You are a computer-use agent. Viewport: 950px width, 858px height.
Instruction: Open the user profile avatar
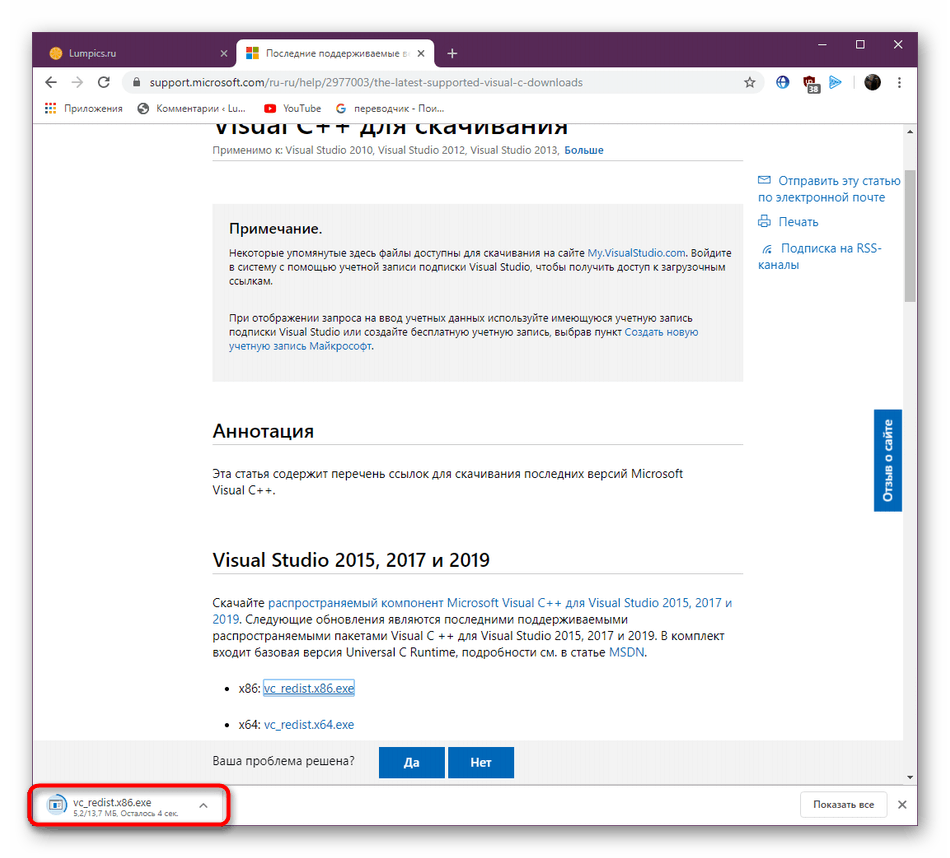[x=872, y=82]
